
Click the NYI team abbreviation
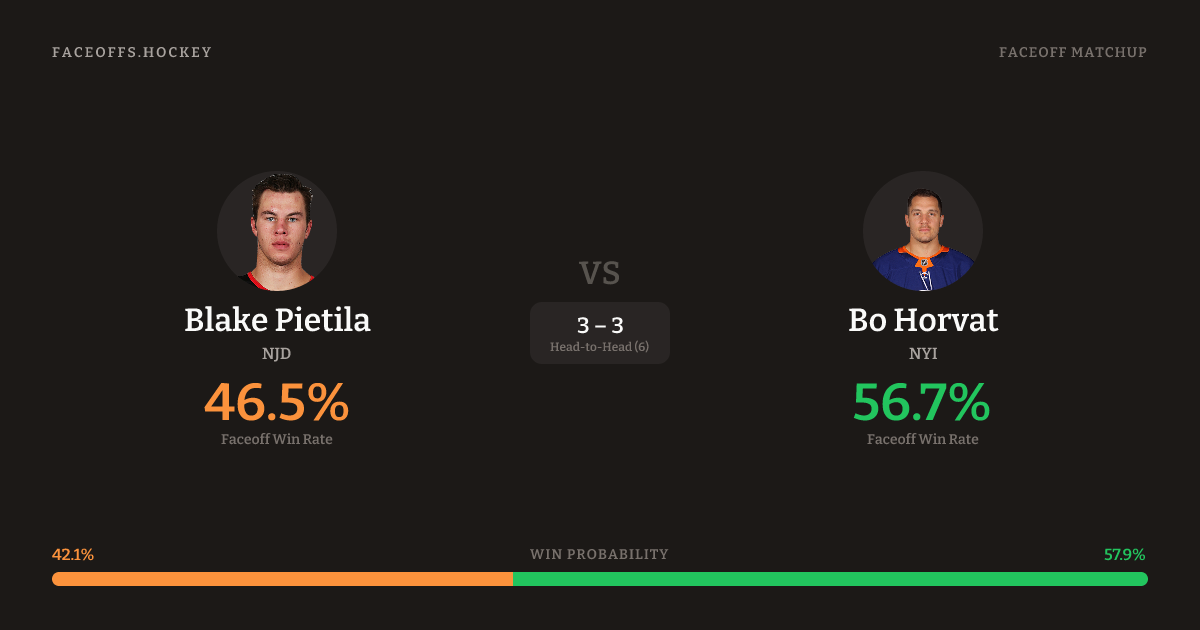pyautogui.click(x=922, y=353)
